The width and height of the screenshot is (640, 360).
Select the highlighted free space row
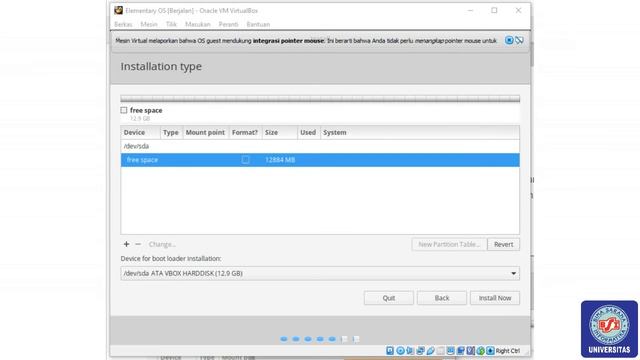point(320,160)
